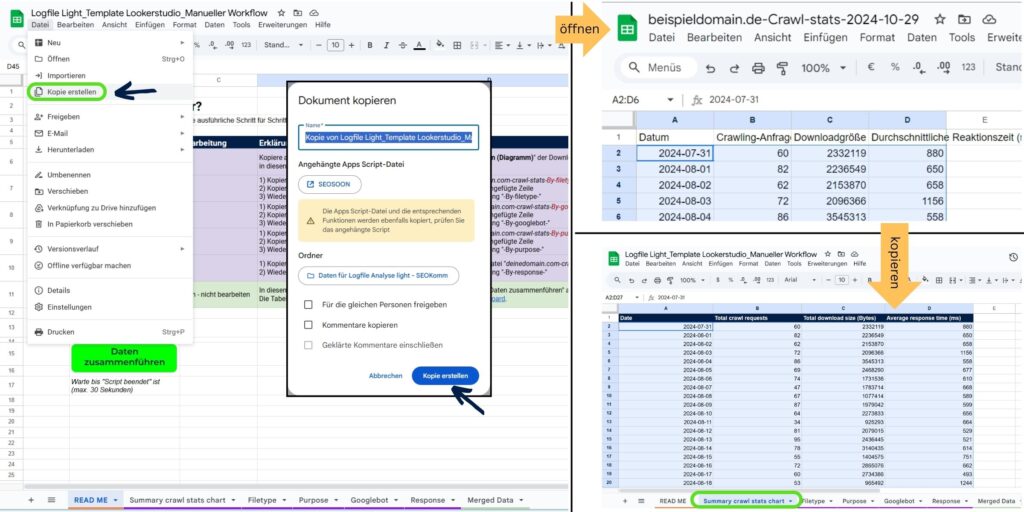Viewport: 1024px width, 512px height.
Task: Click move-to-folder icon beside beispieldomain.de title
Action: [x=965, y=19]
